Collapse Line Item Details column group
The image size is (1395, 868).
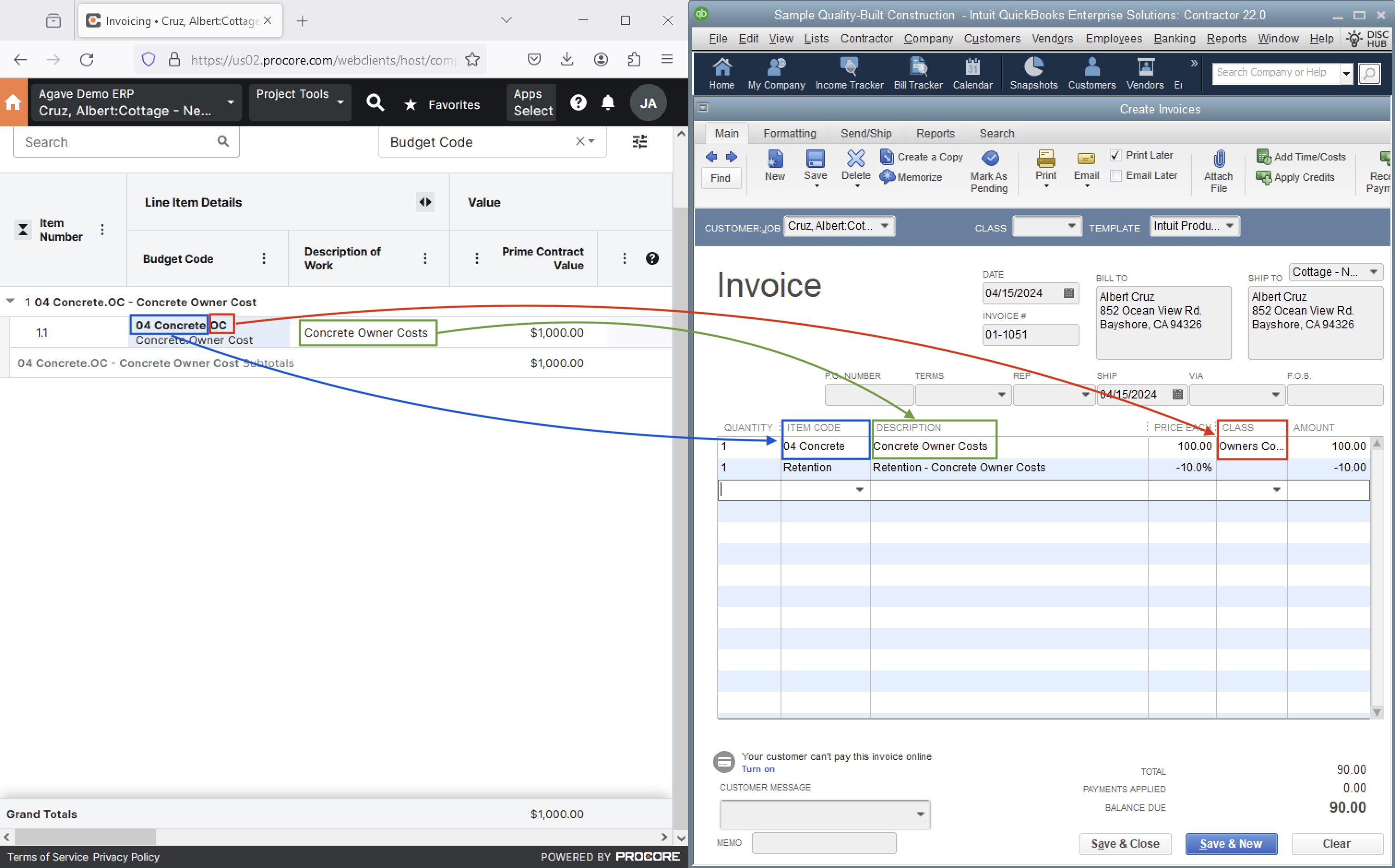point(425,202)
